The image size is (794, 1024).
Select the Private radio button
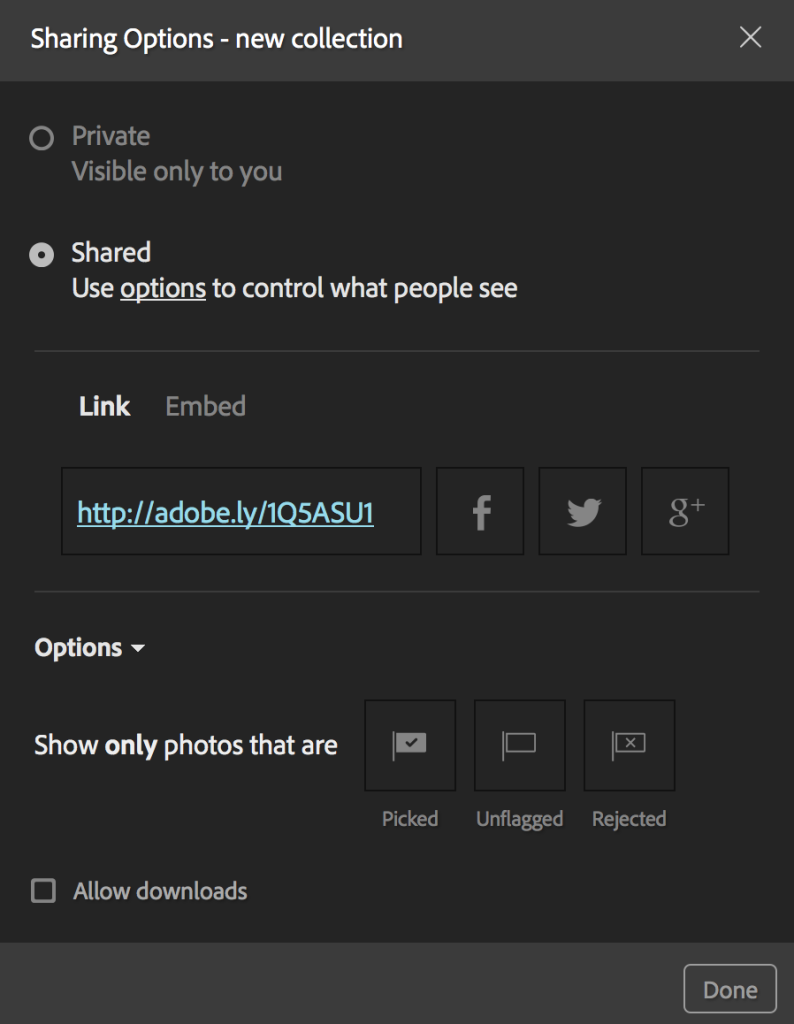pos(42,138)
